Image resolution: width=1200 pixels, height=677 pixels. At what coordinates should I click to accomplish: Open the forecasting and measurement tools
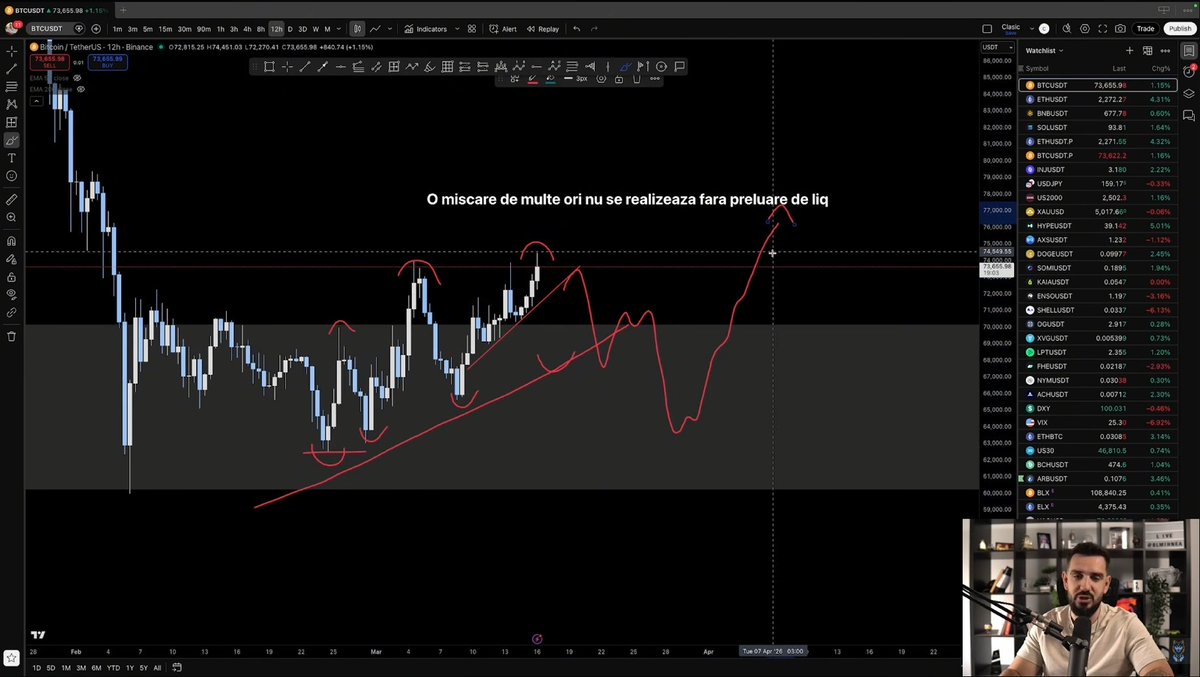click(x=12, y=122)
